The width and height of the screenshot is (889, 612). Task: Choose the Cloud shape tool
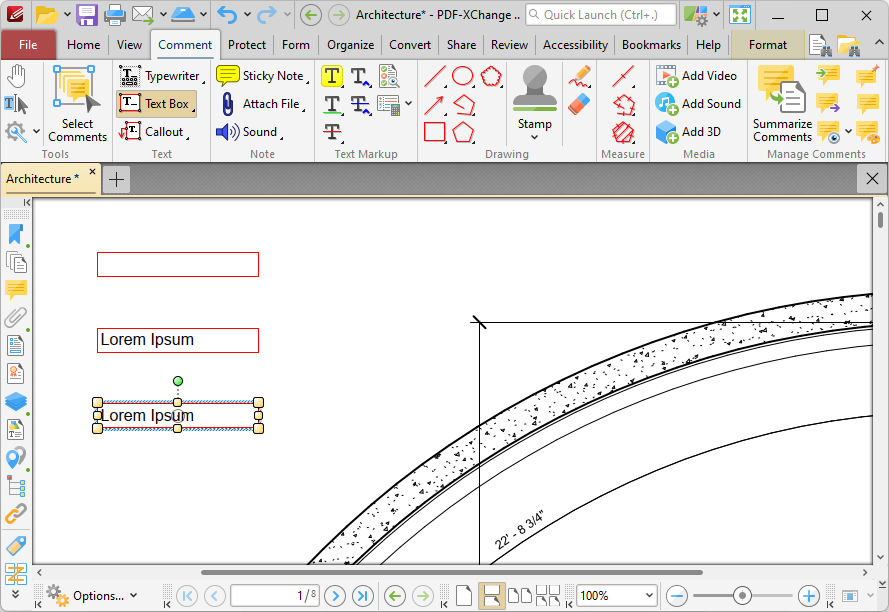click(492, 76)
